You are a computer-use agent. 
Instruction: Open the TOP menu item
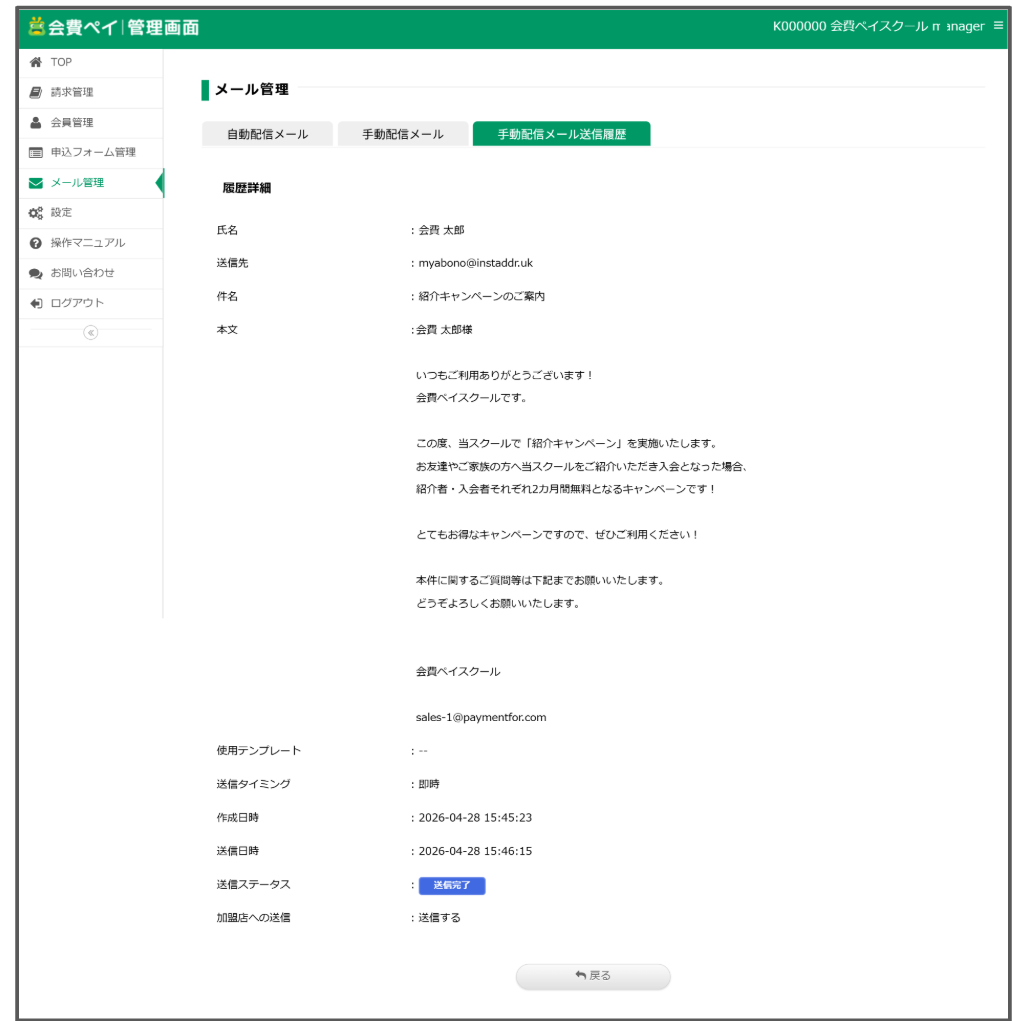coord(90,62)
